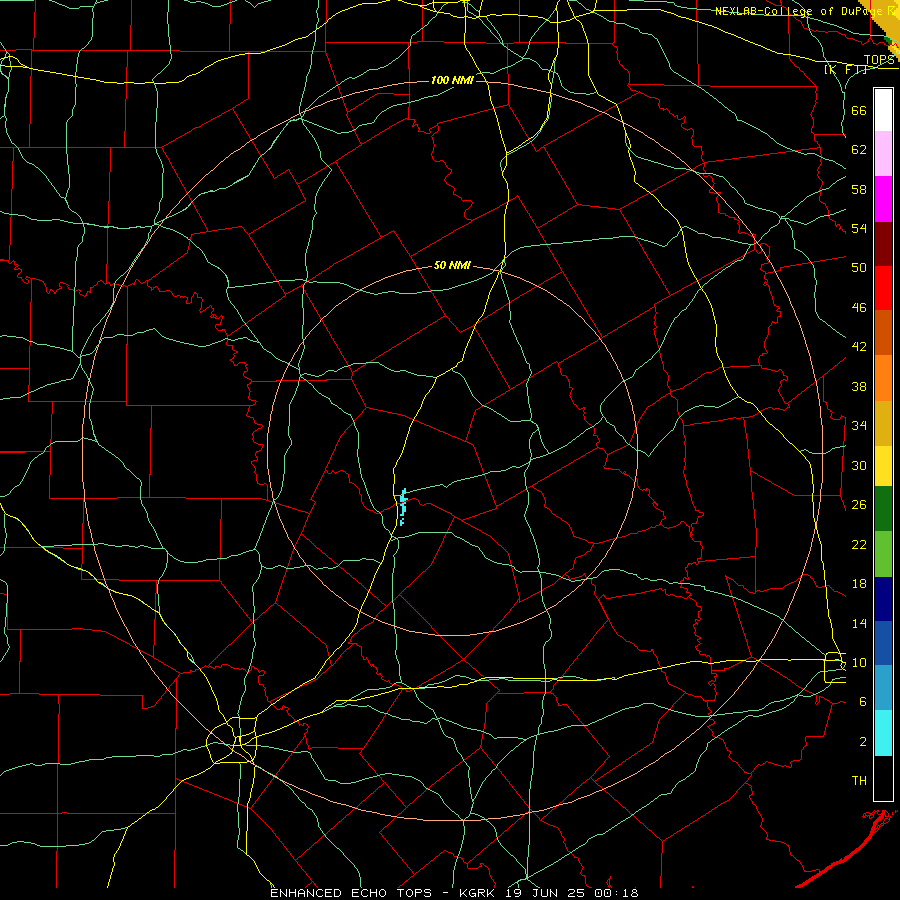Click the legend value "54"
The height and width of the screenshot is (900, 900).
pyautogui.click(x=859, y=228)
